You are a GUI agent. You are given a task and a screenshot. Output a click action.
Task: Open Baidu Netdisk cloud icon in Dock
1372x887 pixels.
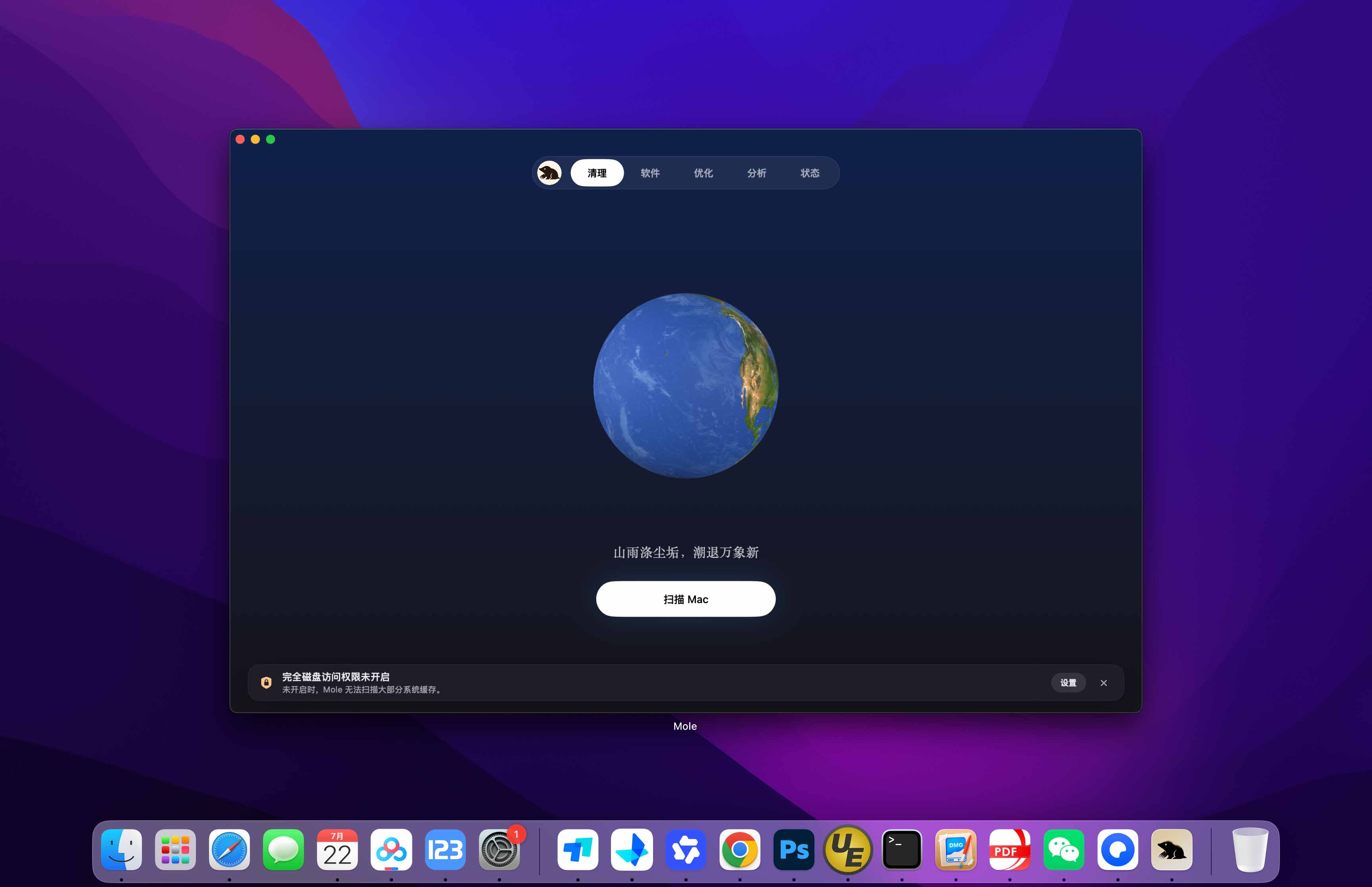[x=391, y=850]
